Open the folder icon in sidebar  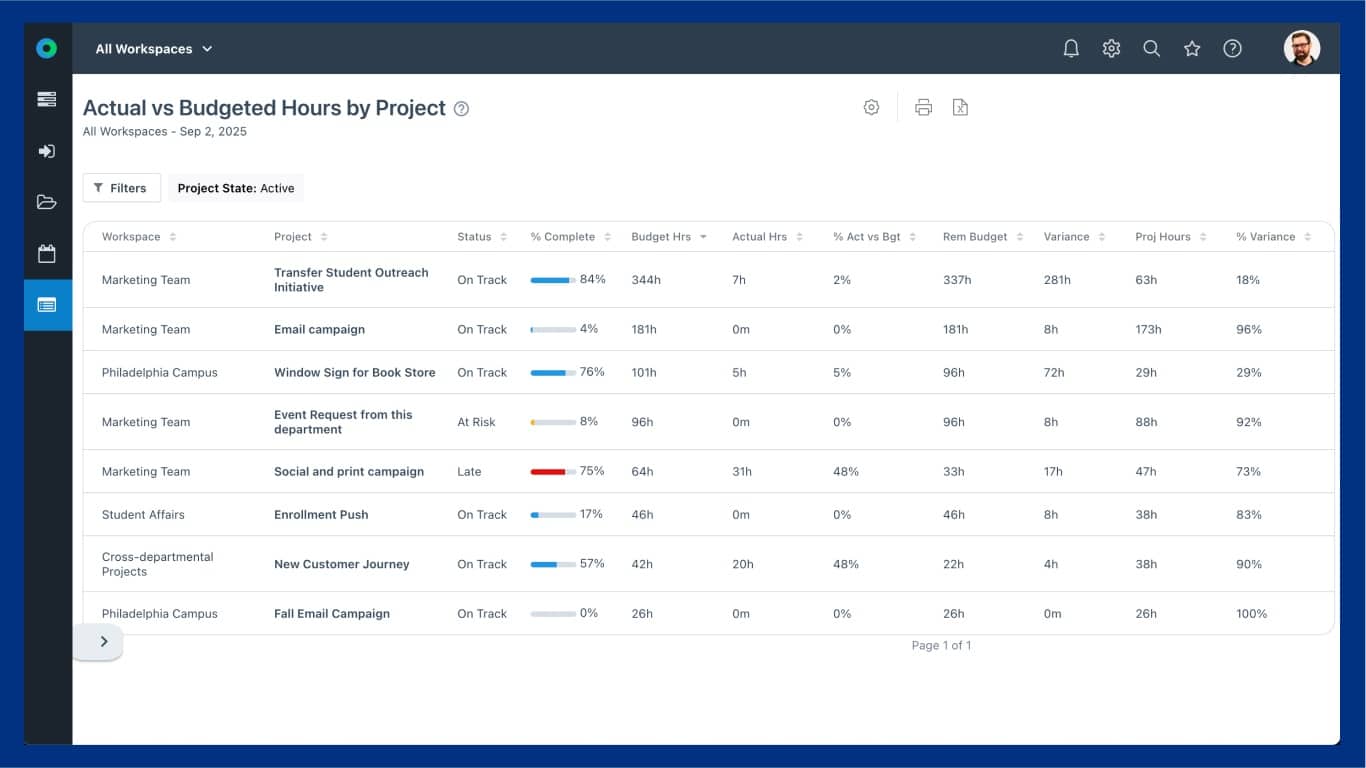click(47, 202)
